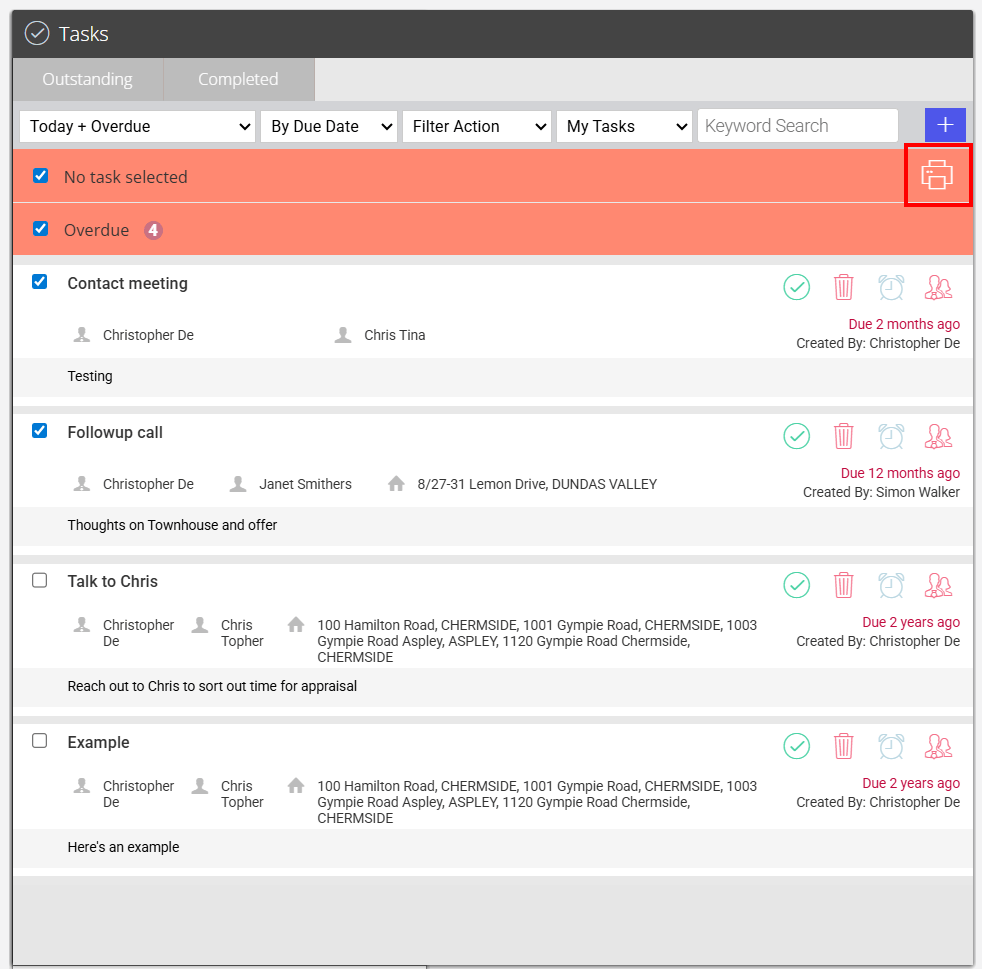The height and width of the screenshot is (971, 982).
Task: Open the Filter Action dropdown
Action: pyautogui.click(x=477, y=127)
